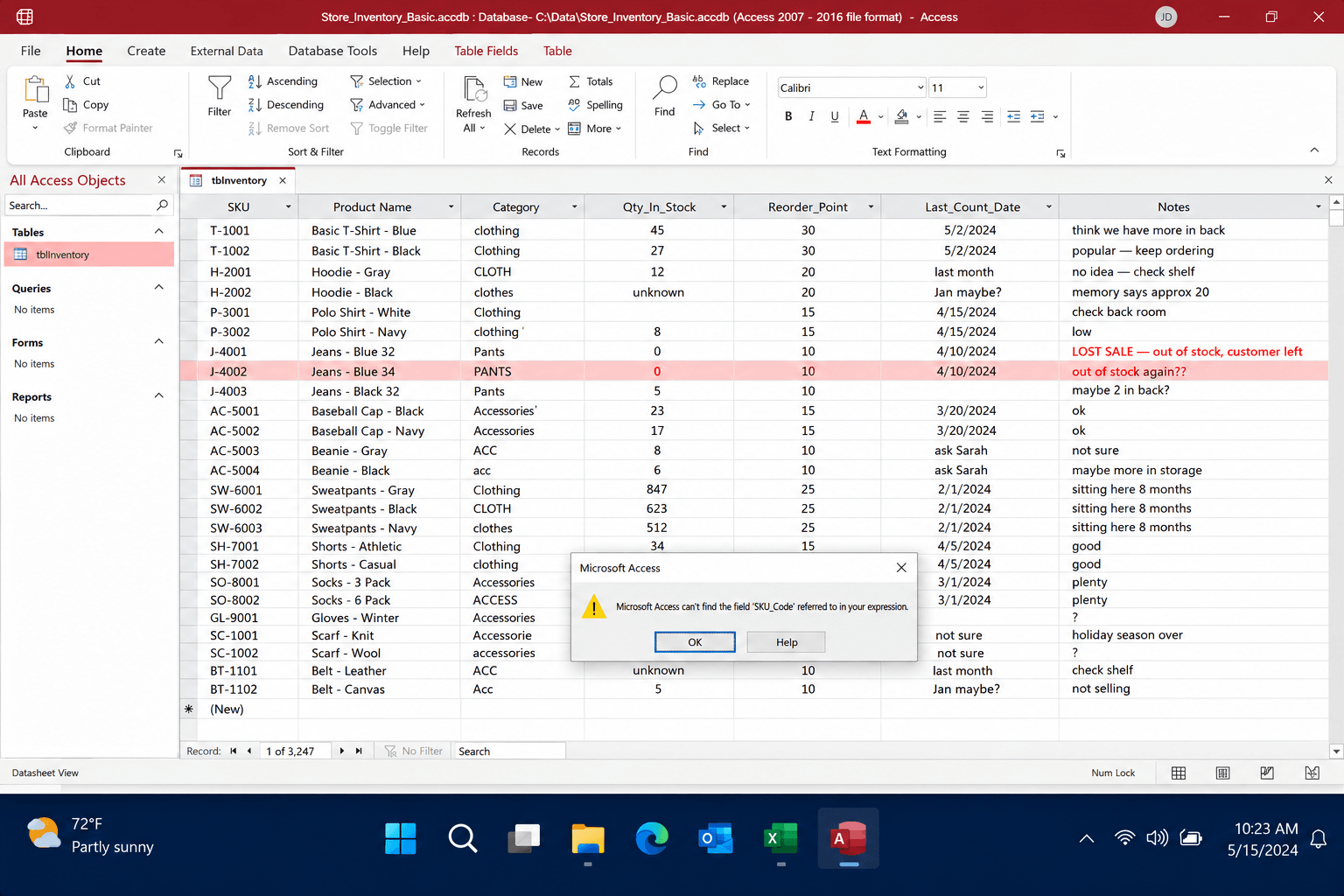Open Excel from the taskbar
The width and height of the screenshot is (1344, 896).
(780, 838)
